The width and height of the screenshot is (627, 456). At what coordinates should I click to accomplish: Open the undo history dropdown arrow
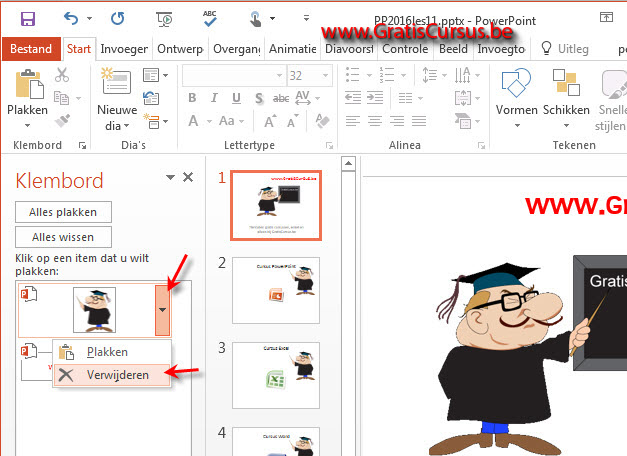click(90, 18)
